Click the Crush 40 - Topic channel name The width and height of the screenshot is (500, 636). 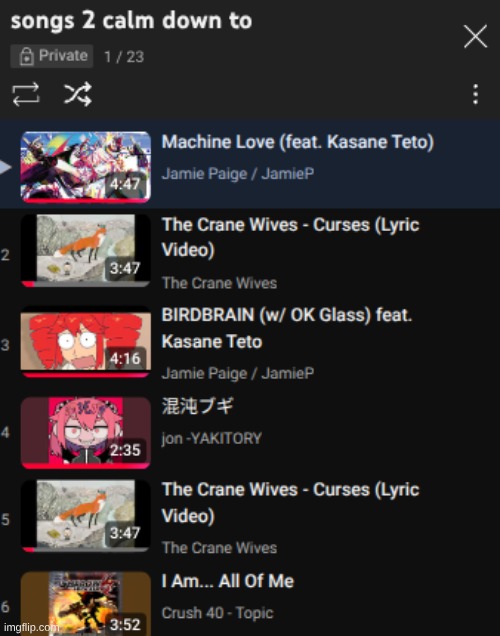(x=217, y=612)
